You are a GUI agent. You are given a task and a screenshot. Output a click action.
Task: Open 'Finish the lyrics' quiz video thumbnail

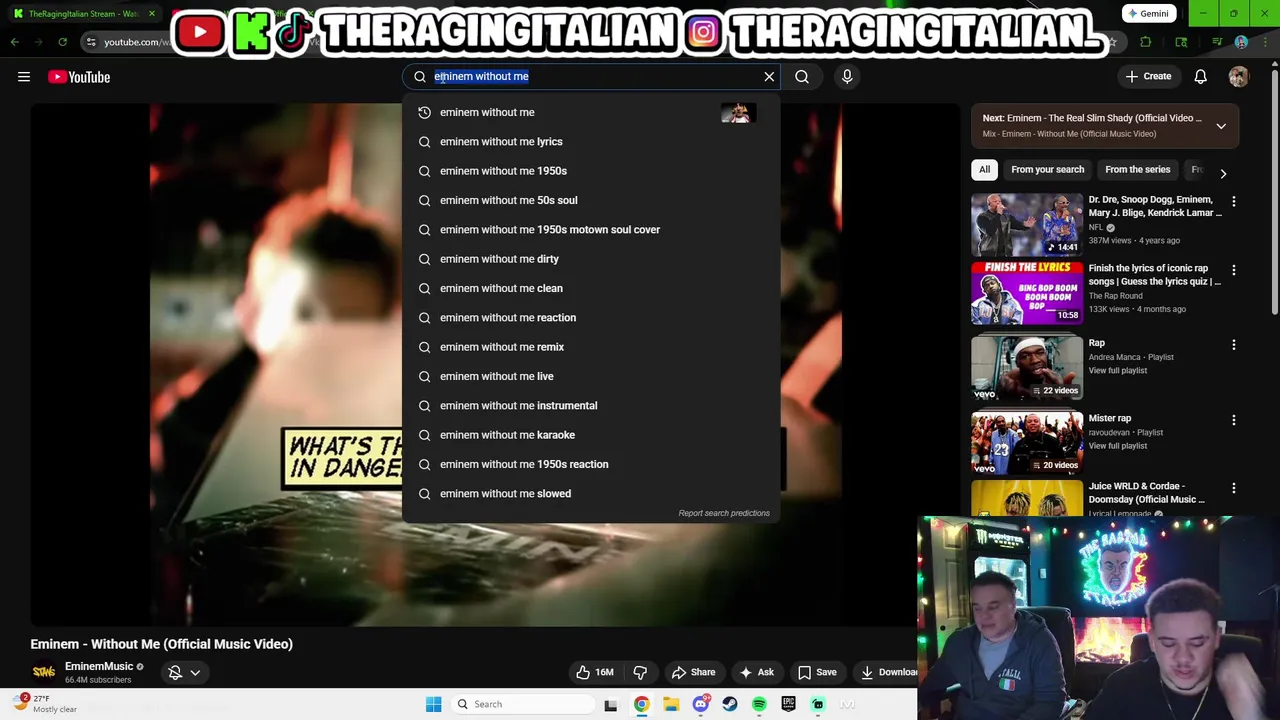[x=1027, y=293]
